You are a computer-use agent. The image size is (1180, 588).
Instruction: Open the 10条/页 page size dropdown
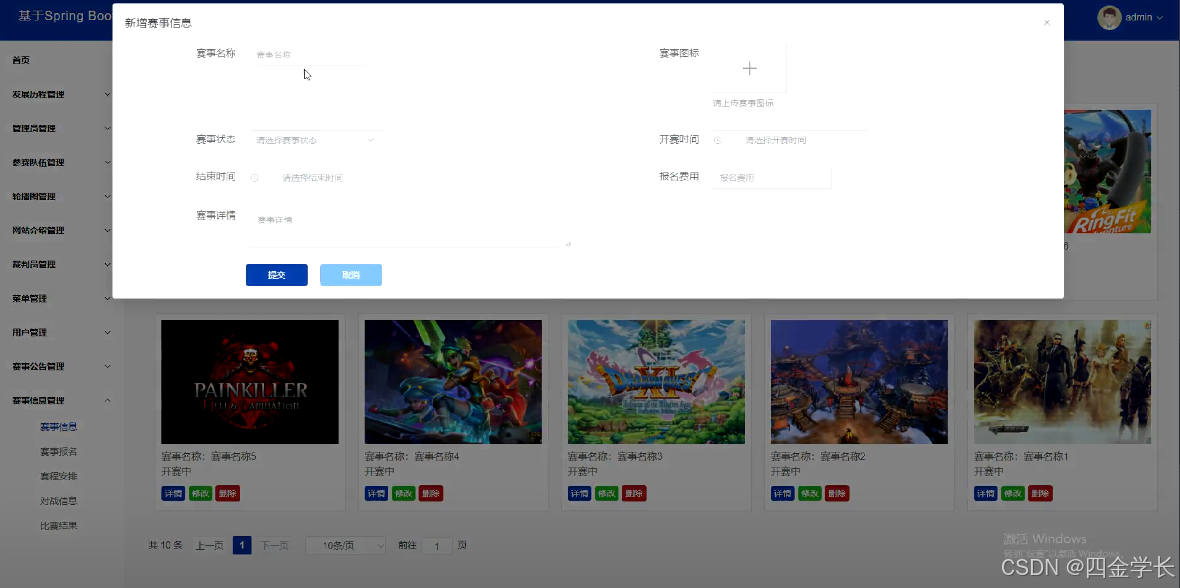345,545
